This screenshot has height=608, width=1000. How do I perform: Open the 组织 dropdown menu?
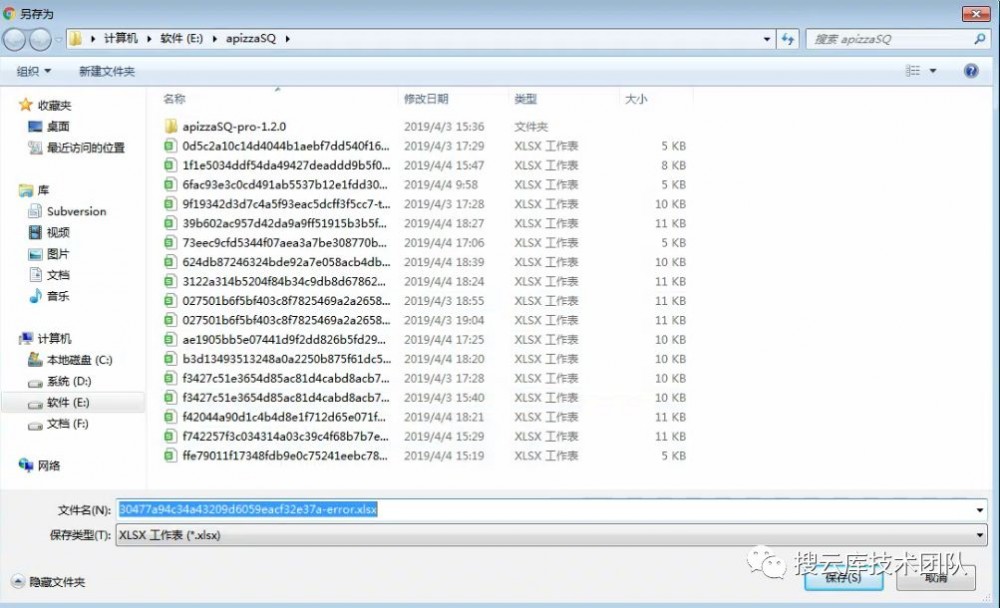[x=35, y=70]
